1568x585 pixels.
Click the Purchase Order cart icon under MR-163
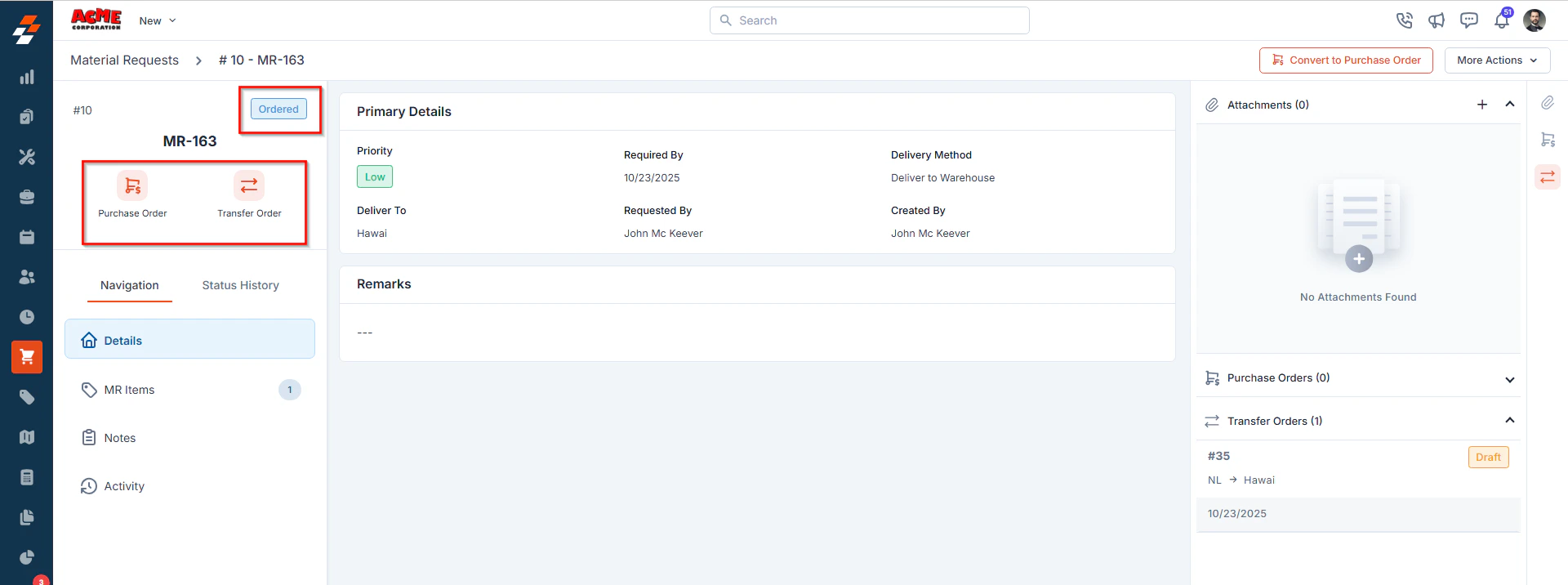coord(132,186)
